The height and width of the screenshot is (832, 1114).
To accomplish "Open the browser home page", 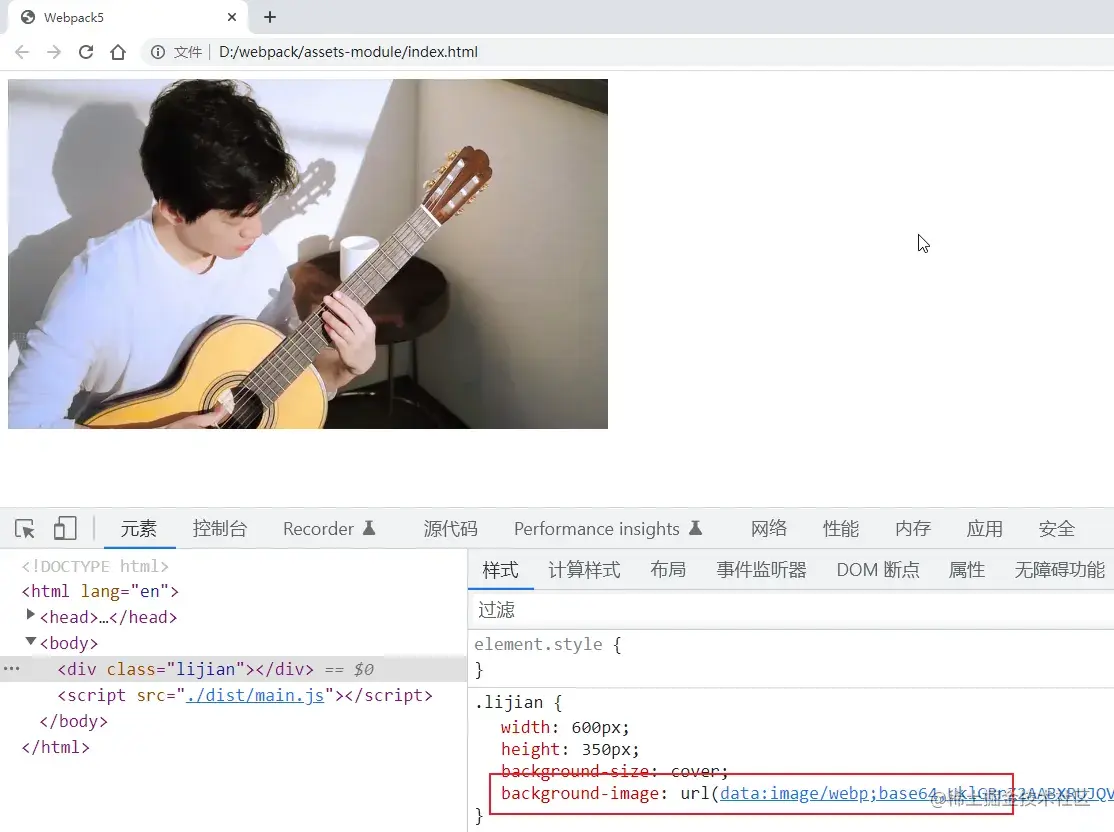I will 118,51.
